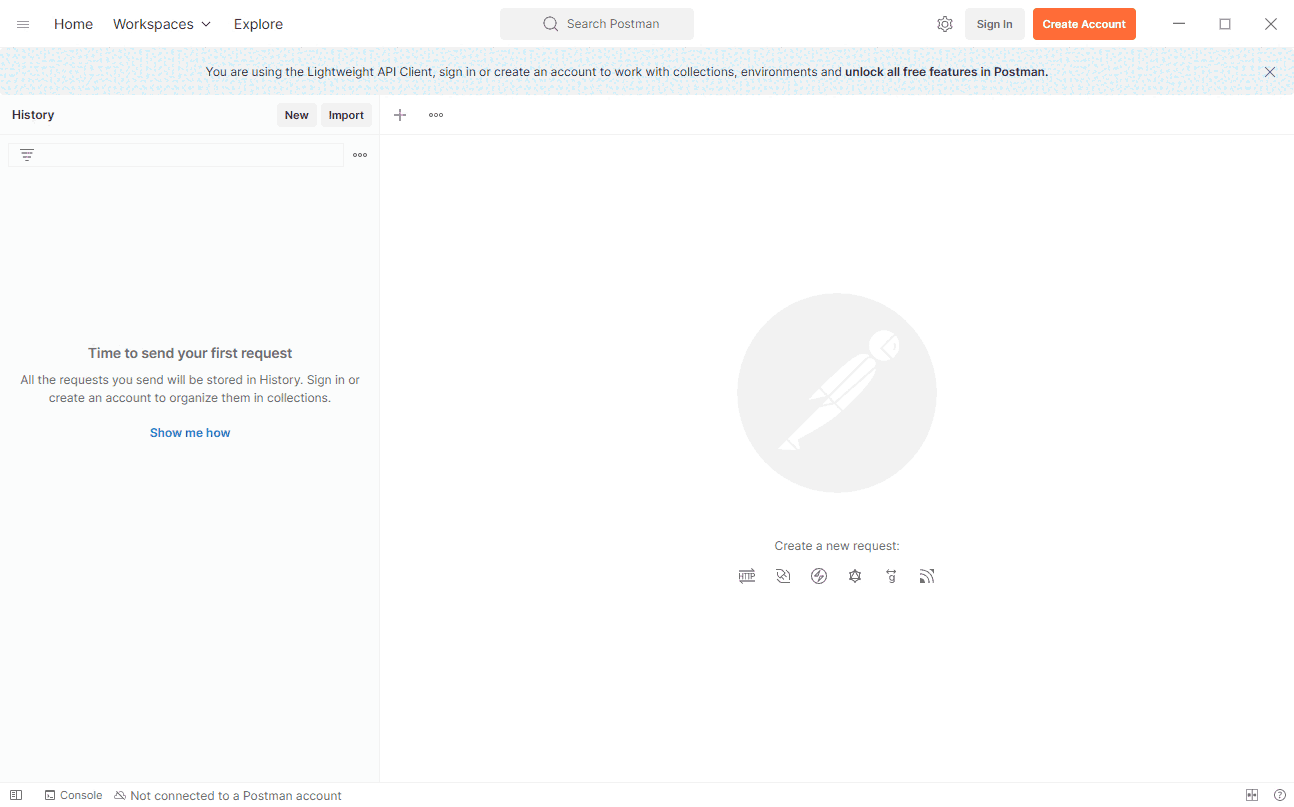This screenshot has height=807, width=1294.
Task: Click the Time to send your first request heading
Action: [190, 353]
